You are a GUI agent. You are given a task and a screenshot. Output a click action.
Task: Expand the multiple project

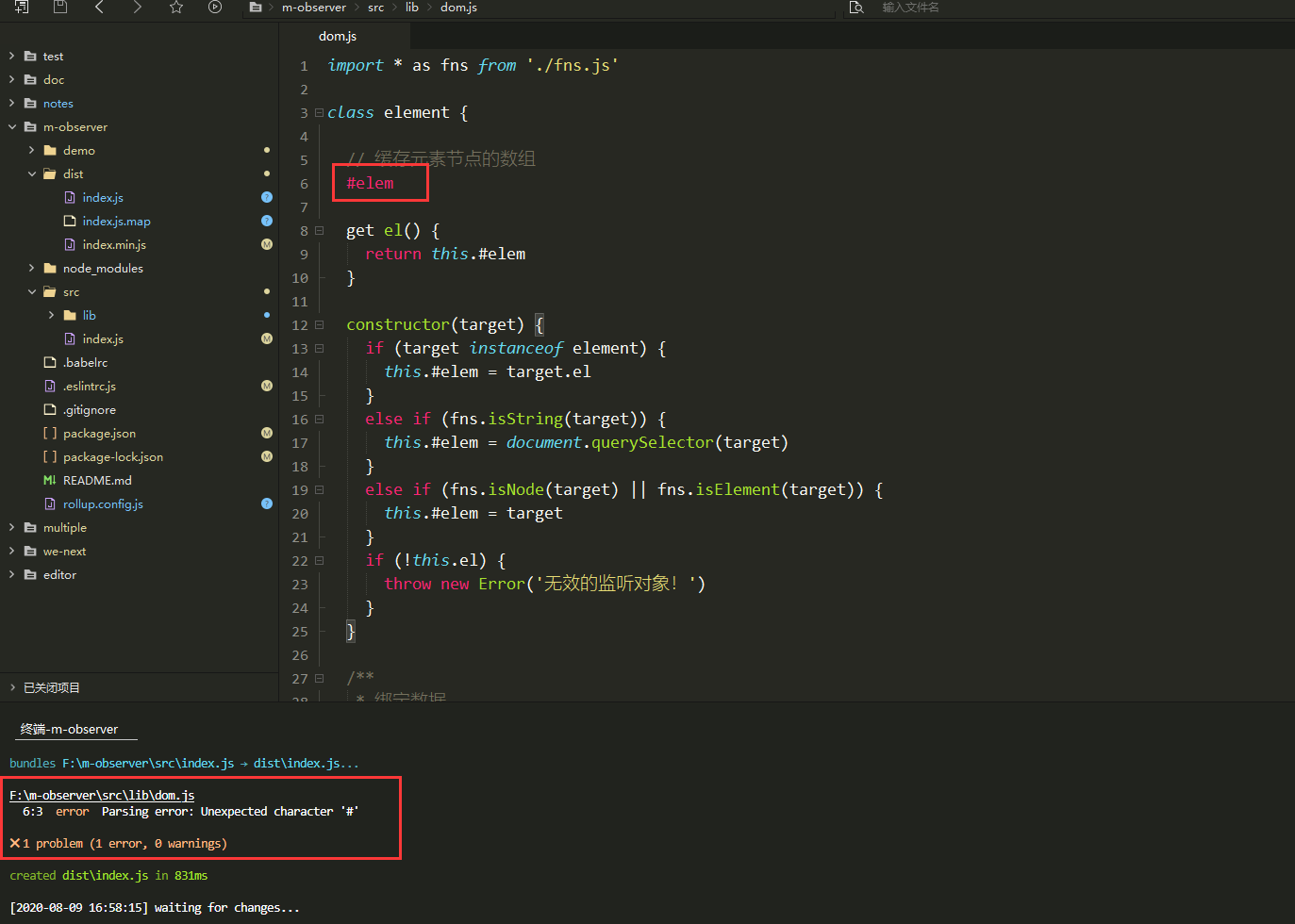click(11, 527)
